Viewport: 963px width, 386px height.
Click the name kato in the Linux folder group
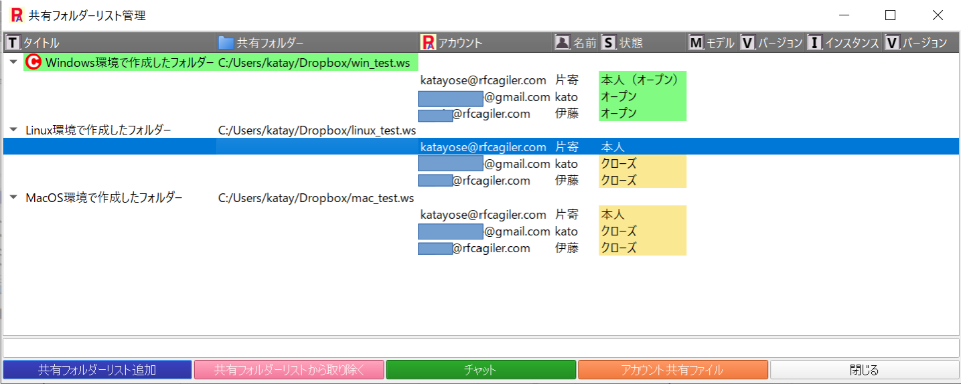(566, 164)
